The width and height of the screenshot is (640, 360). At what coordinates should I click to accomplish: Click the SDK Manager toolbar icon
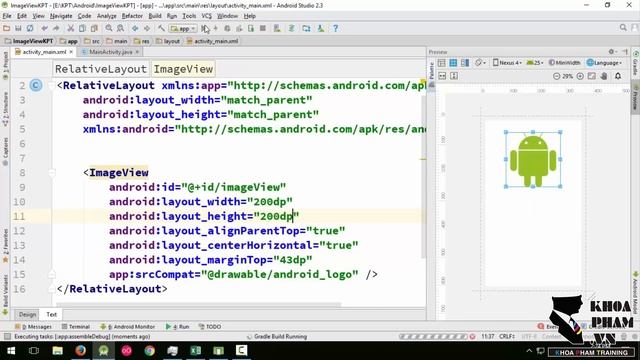321,28
